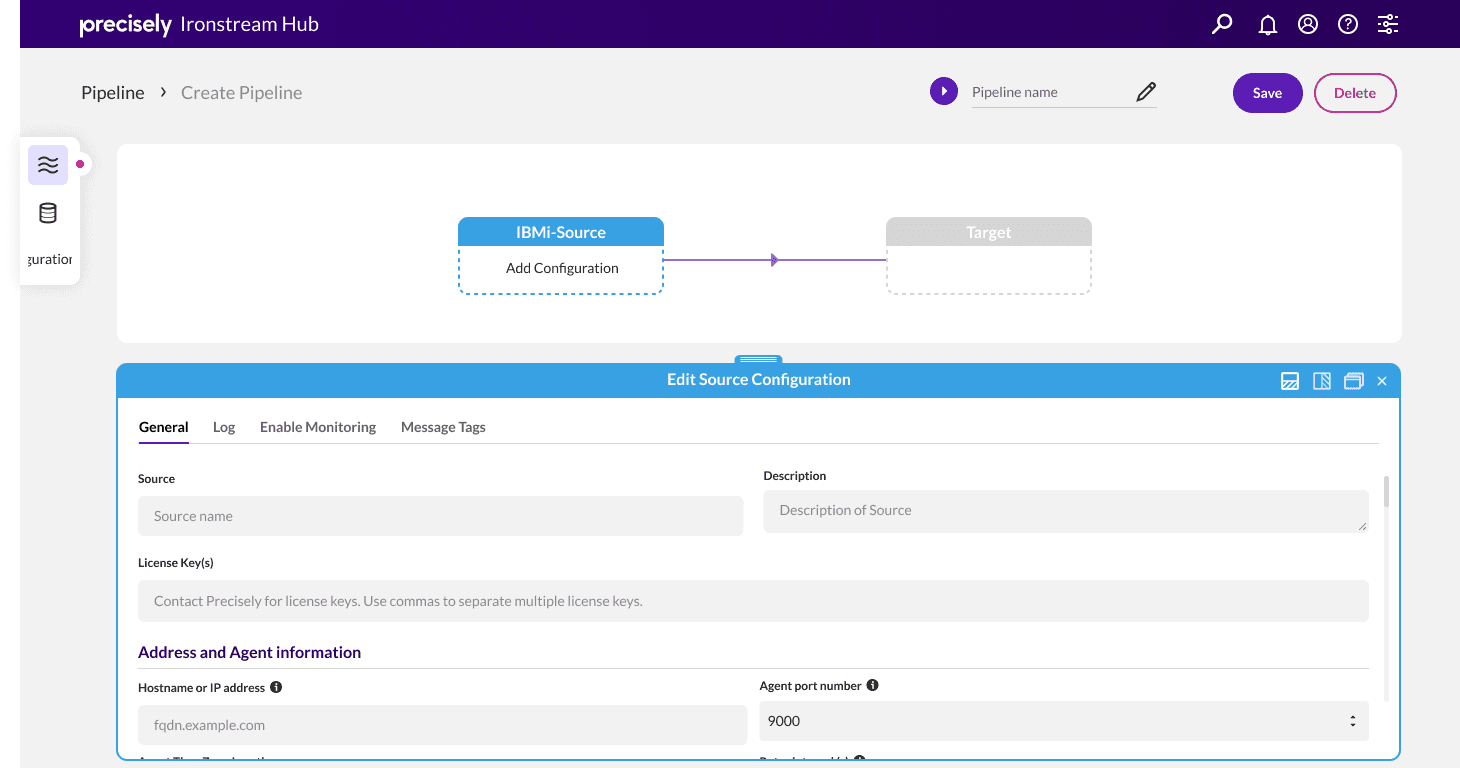Open the help question mark icon

[1348, 24]
